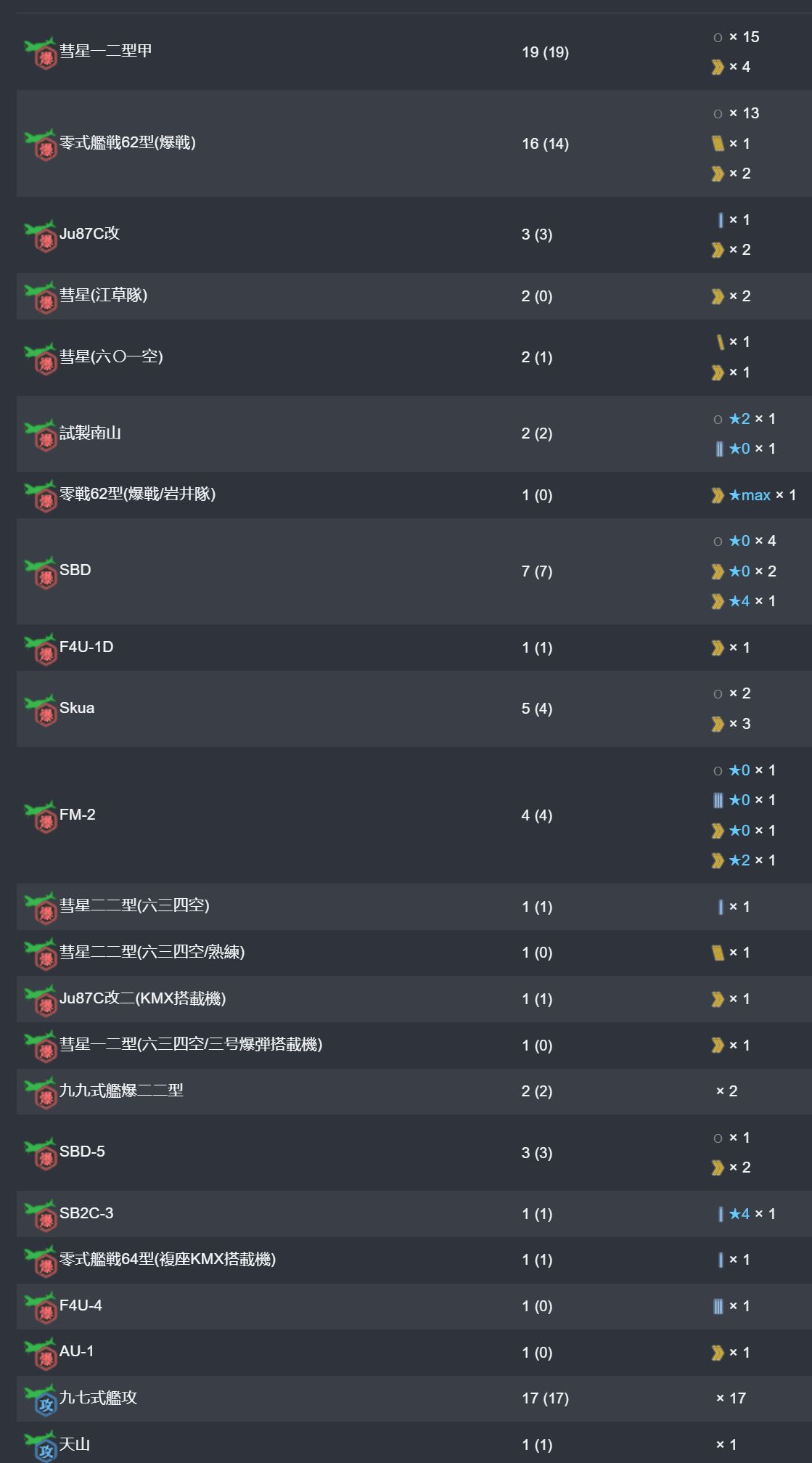The image size is (812, 1463).
Task: Click the blue triple-bar proficiency icon for F4U-4
Action: pyautogui.click(x=718, y=1306)
